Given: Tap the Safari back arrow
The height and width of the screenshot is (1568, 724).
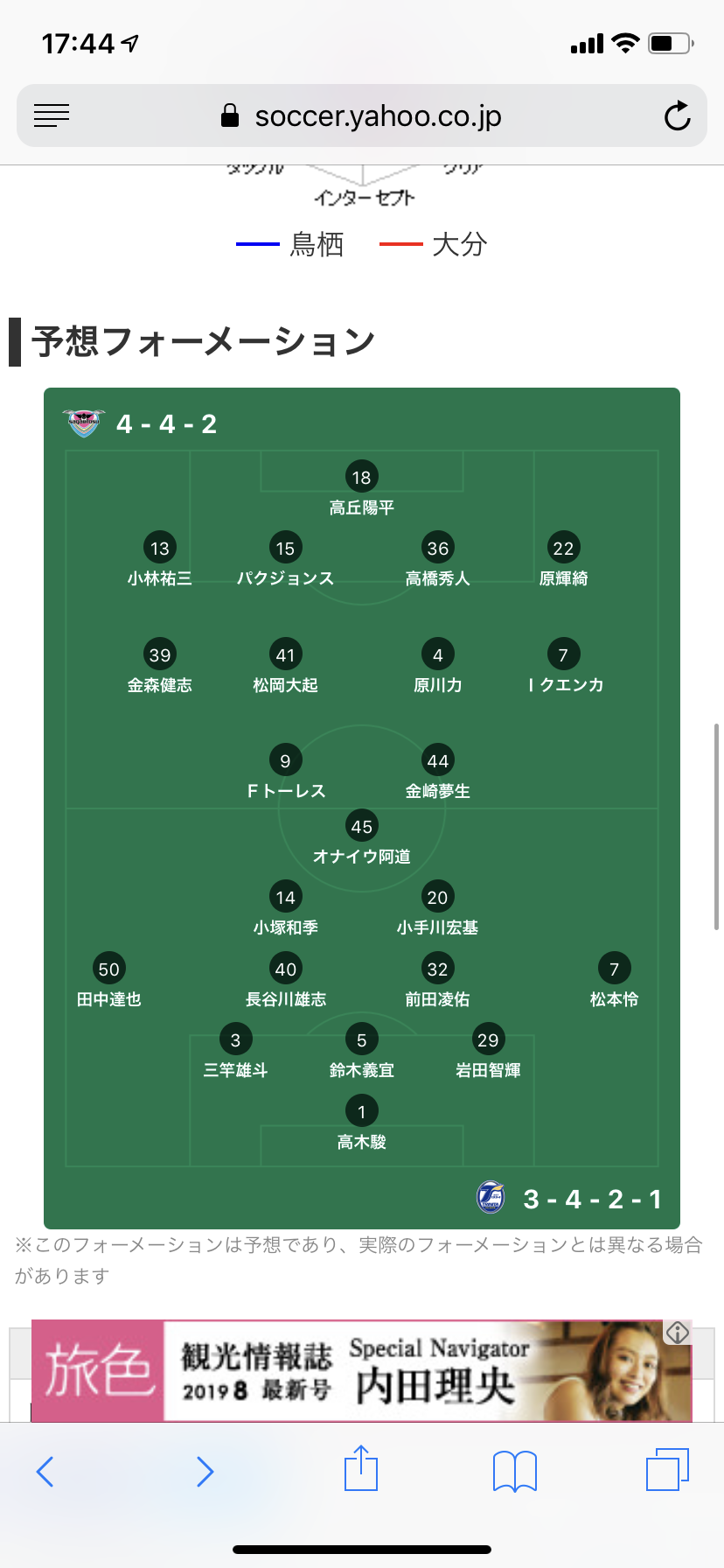Looking at the screenshot, I should (45, 1471).
